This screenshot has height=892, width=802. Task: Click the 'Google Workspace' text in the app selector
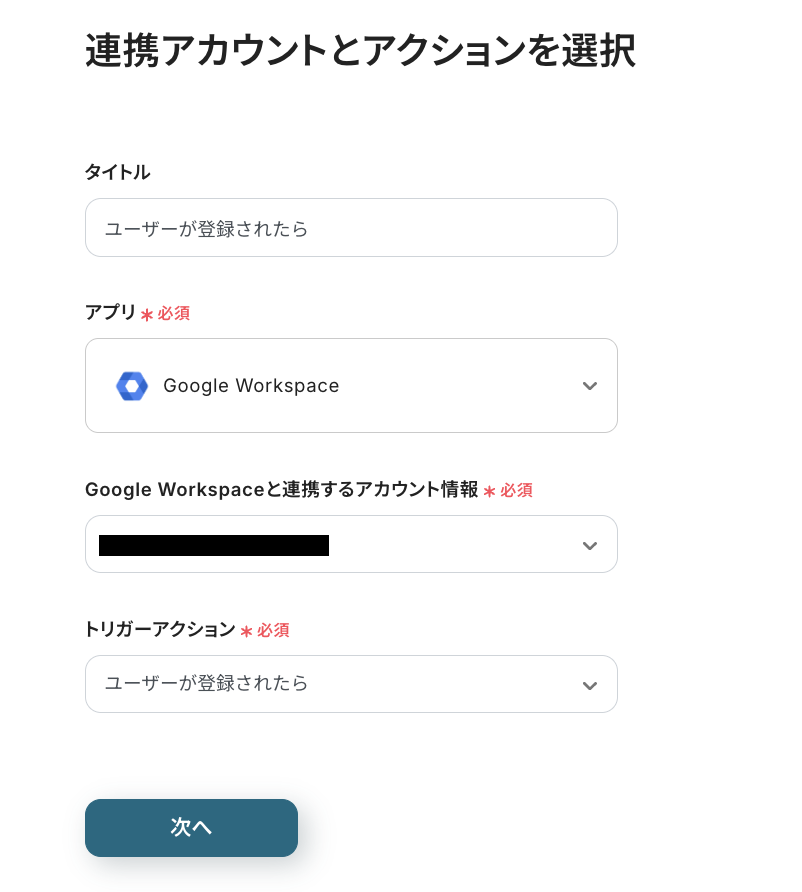coord(251,386)
